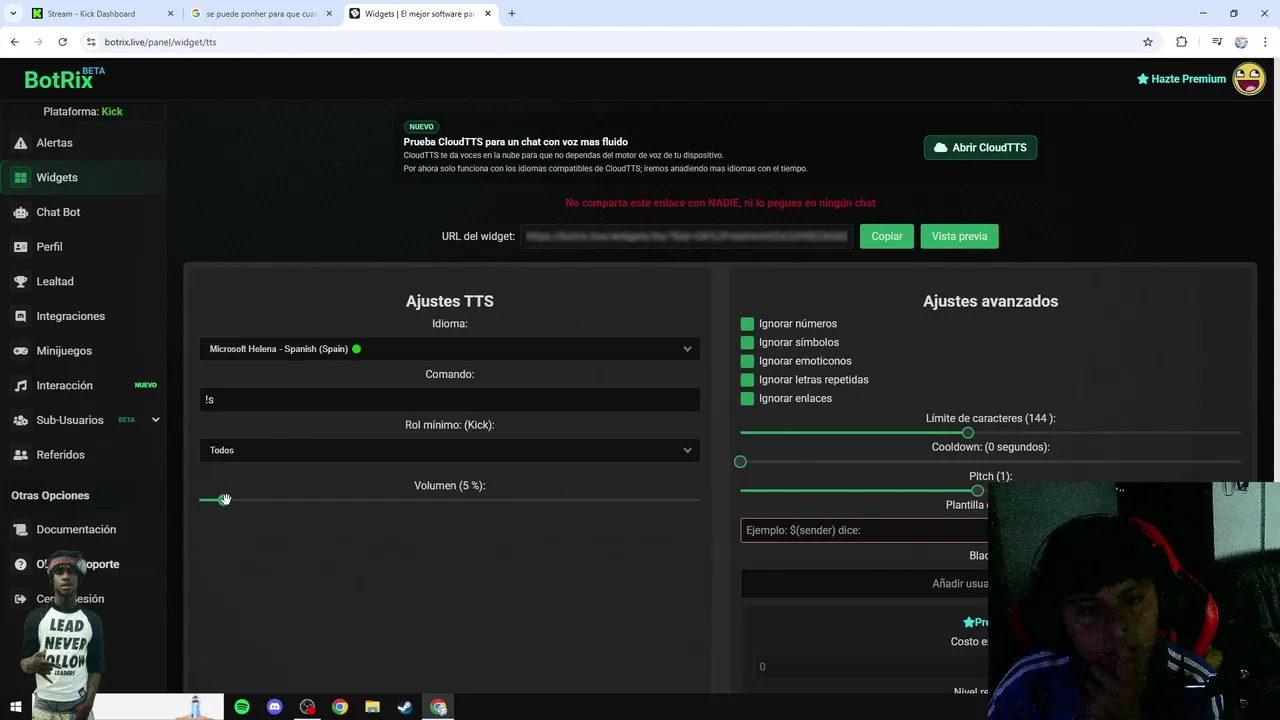The height and width of the screenshot is (720, 1280).
Task: Bookmark this page with the star icon
Action: point(1148,42)
